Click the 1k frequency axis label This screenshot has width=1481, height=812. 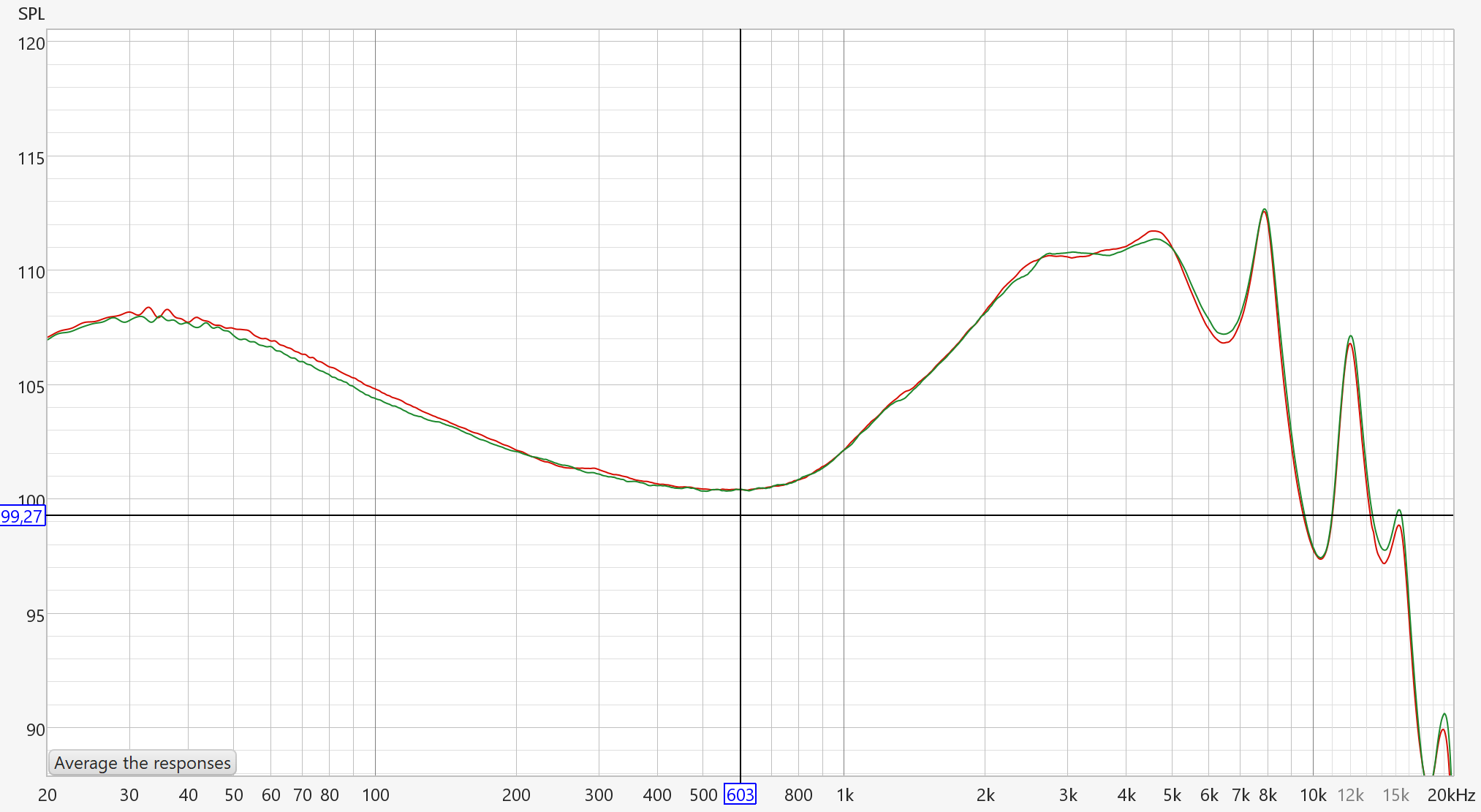tap(845, 795)
